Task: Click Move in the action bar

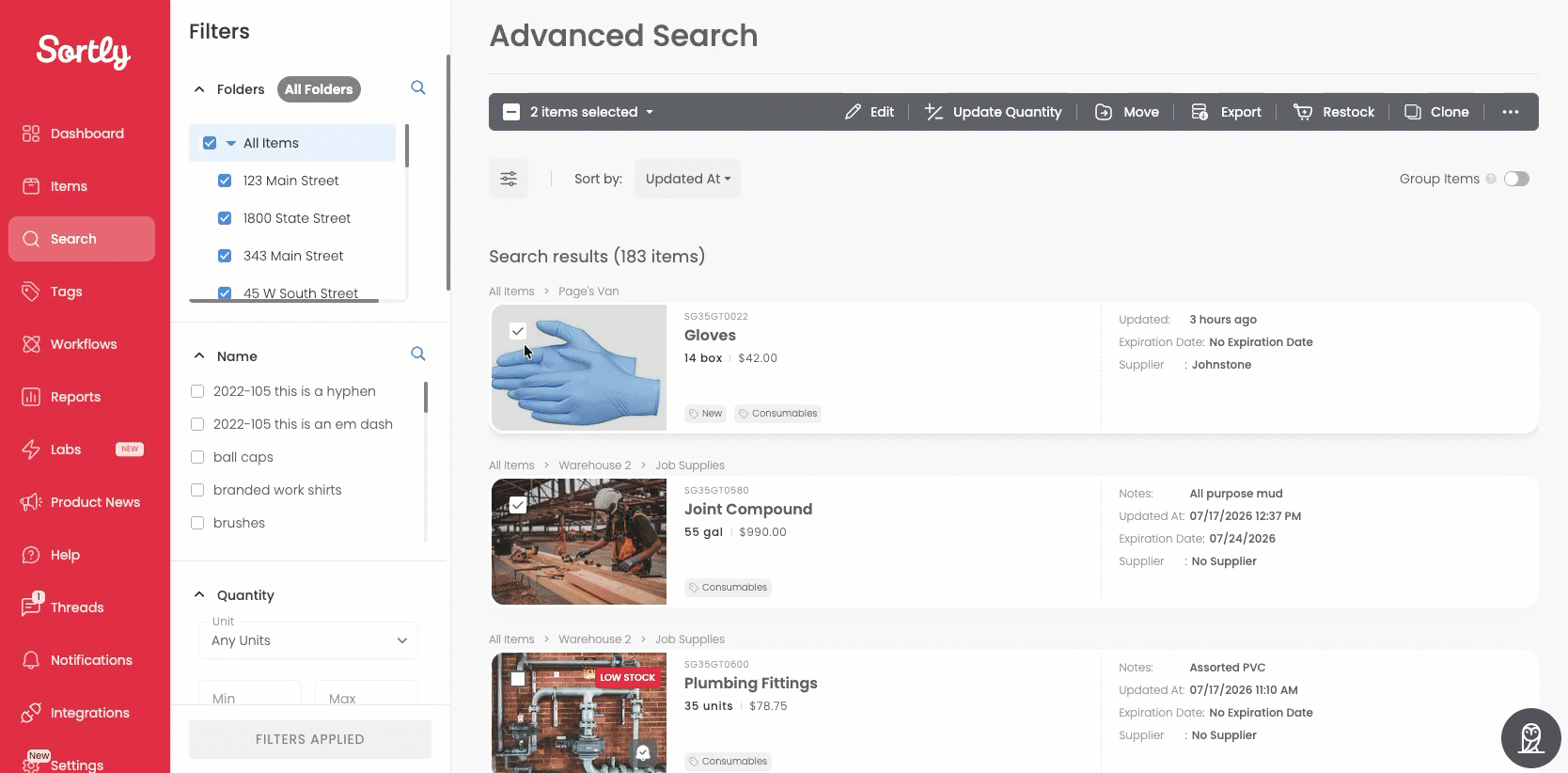Action: (x=1127, y=112)
